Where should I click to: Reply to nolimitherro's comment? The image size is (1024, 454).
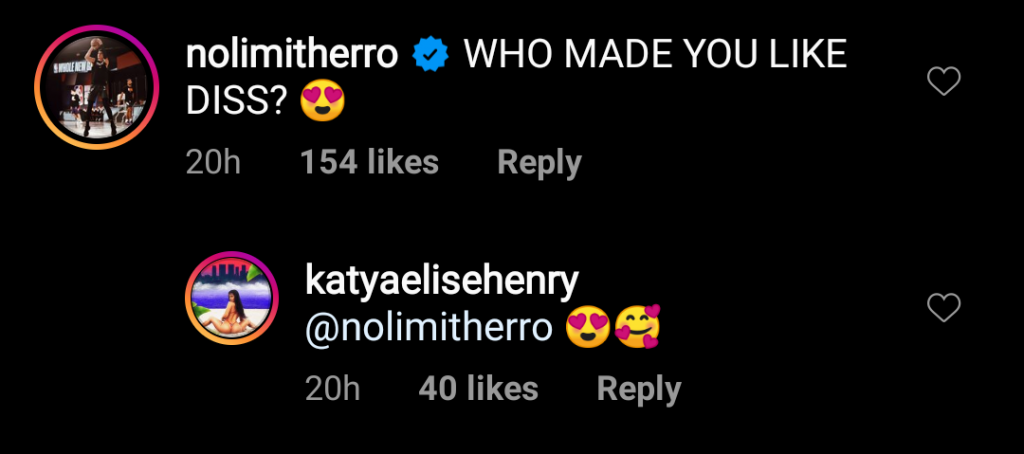pos(539,162)
